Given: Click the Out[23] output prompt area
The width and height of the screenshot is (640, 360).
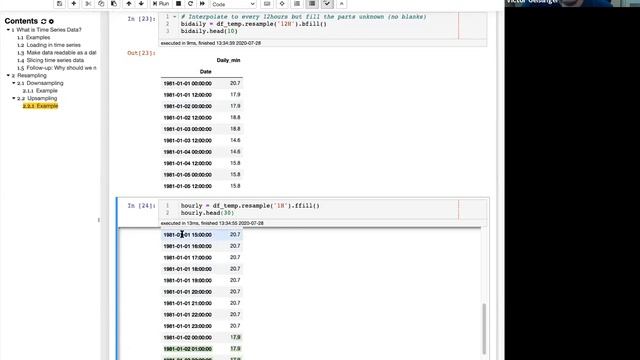Looking at the screenshot, I should coord(141,53).
